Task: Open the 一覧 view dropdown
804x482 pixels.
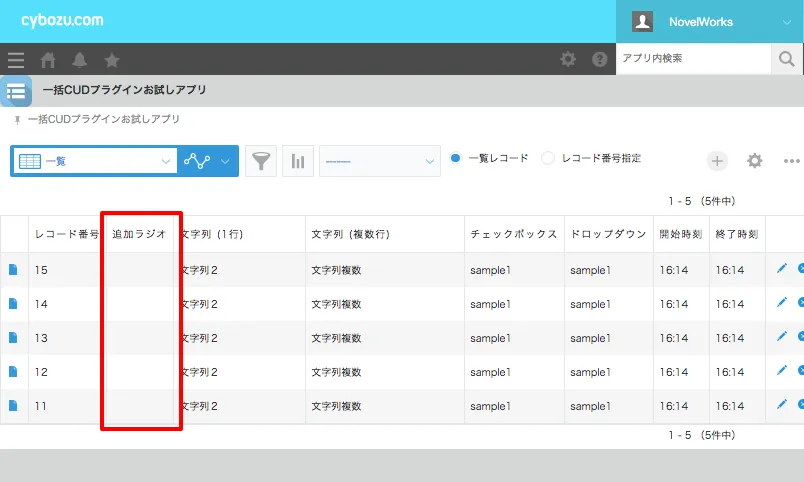Action: point(94,161)
